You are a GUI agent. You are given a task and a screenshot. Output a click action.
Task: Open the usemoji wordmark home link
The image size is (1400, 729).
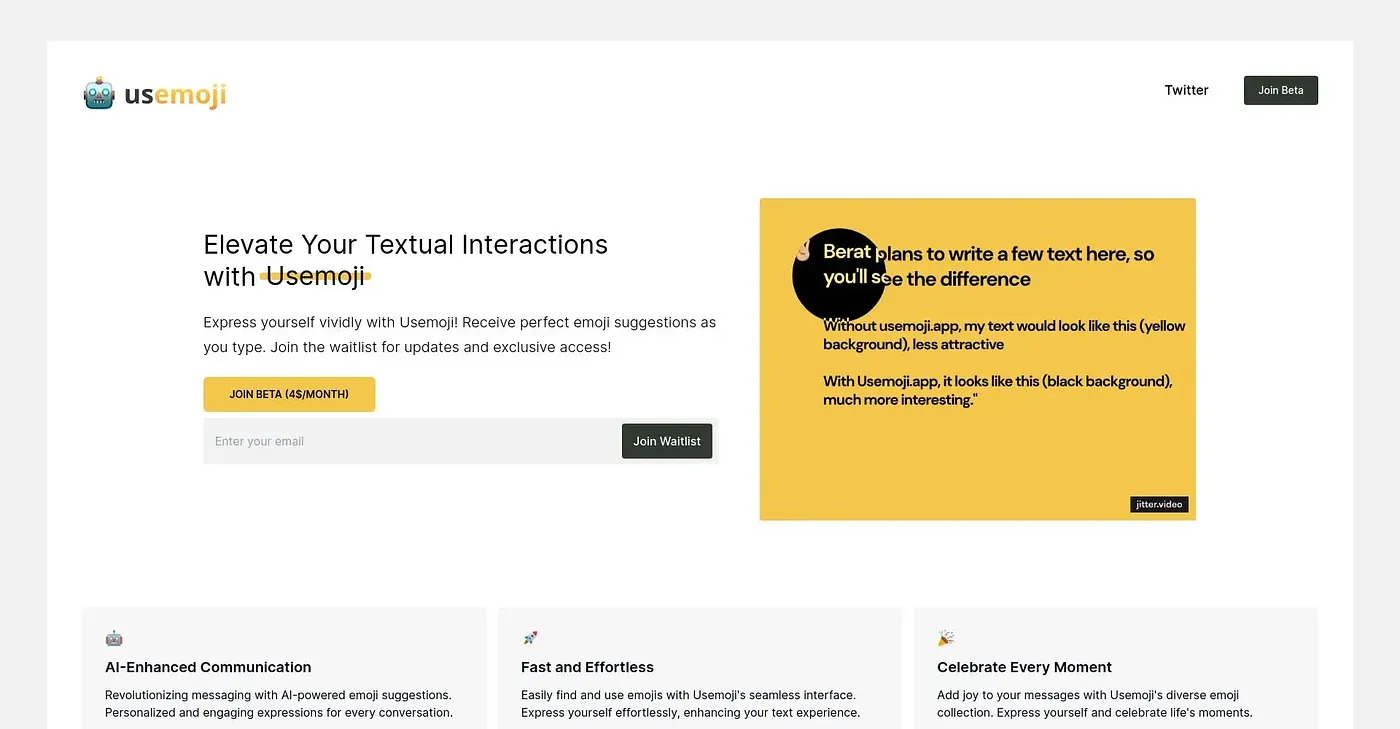tap(175, 95)
